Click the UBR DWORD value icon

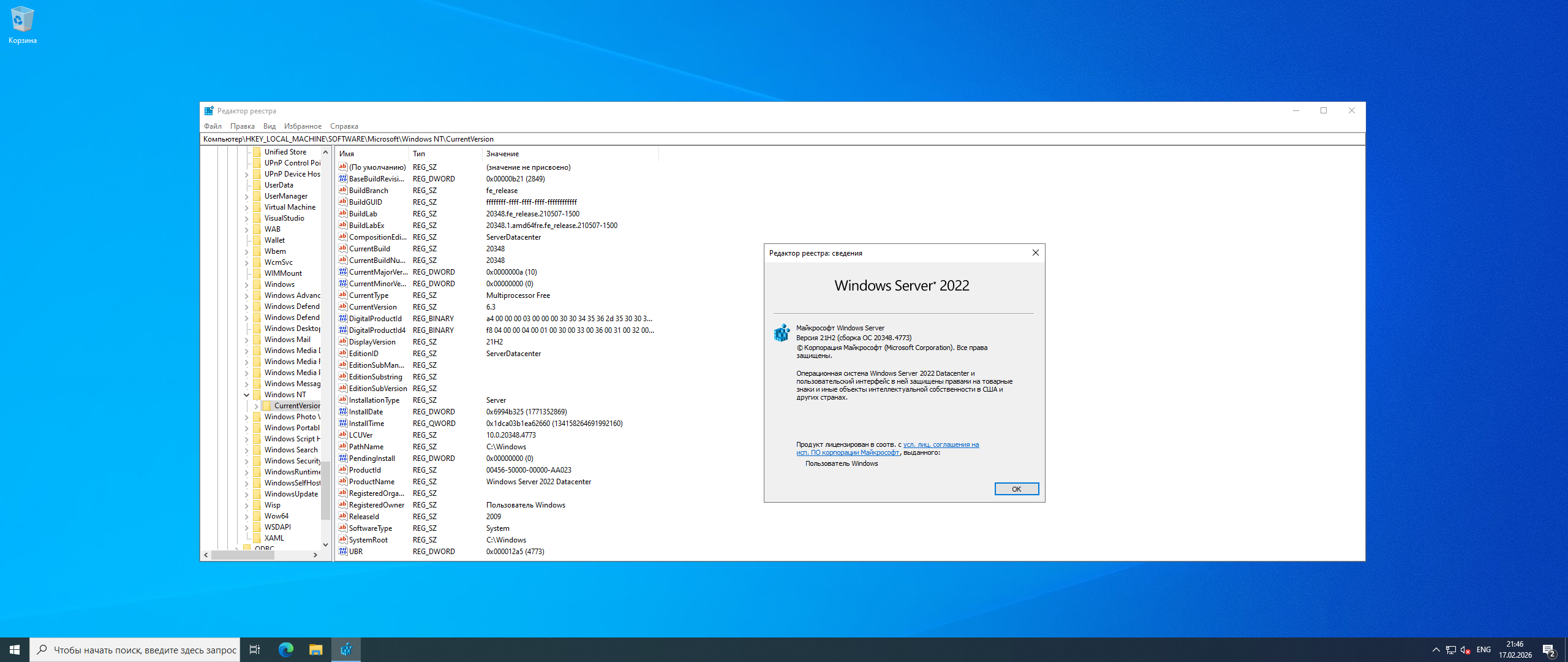343,551
